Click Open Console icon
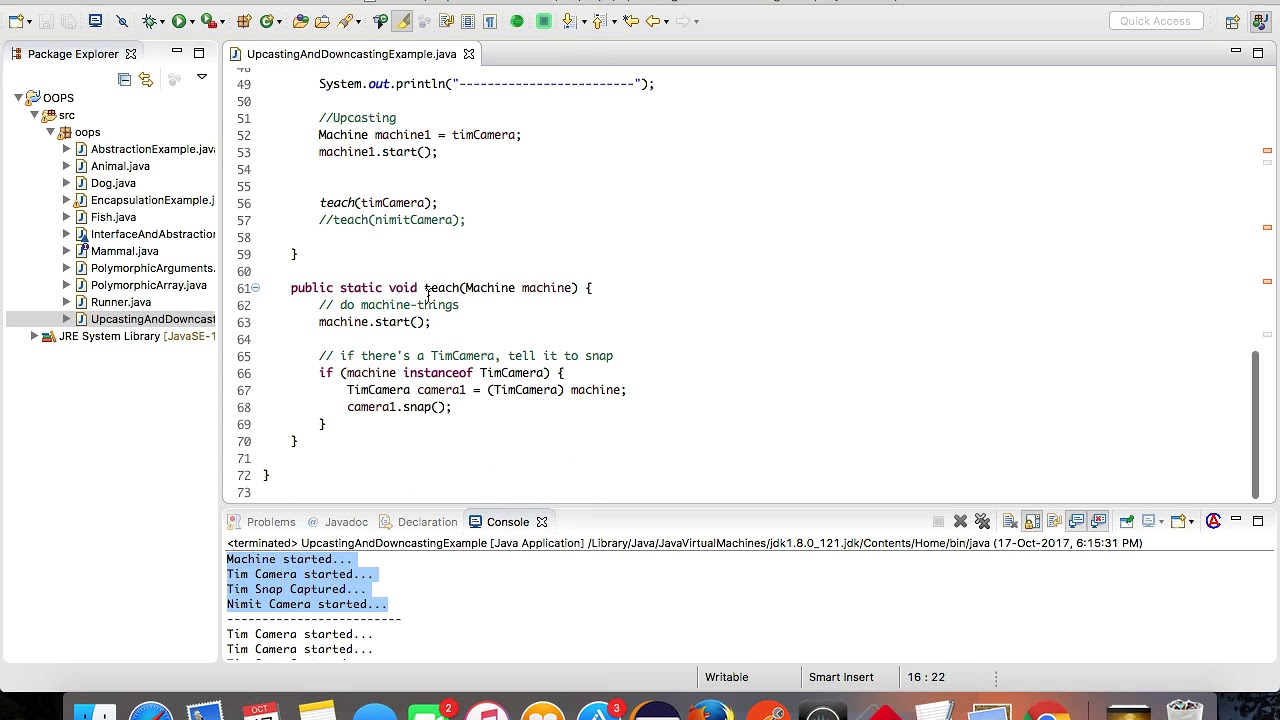The image size is (1280, 720). point(1178,521)
